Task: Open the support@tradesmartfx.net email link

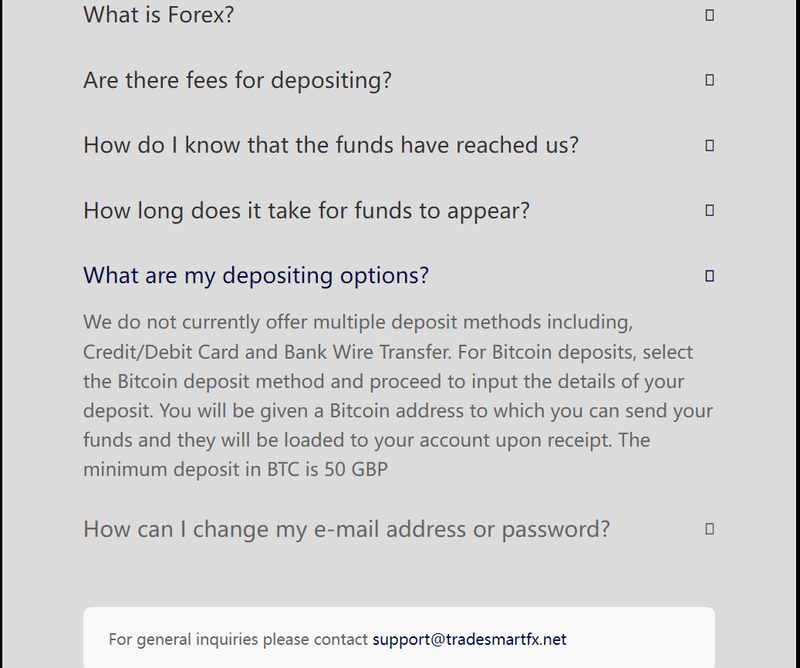Action: coord(469,639)
